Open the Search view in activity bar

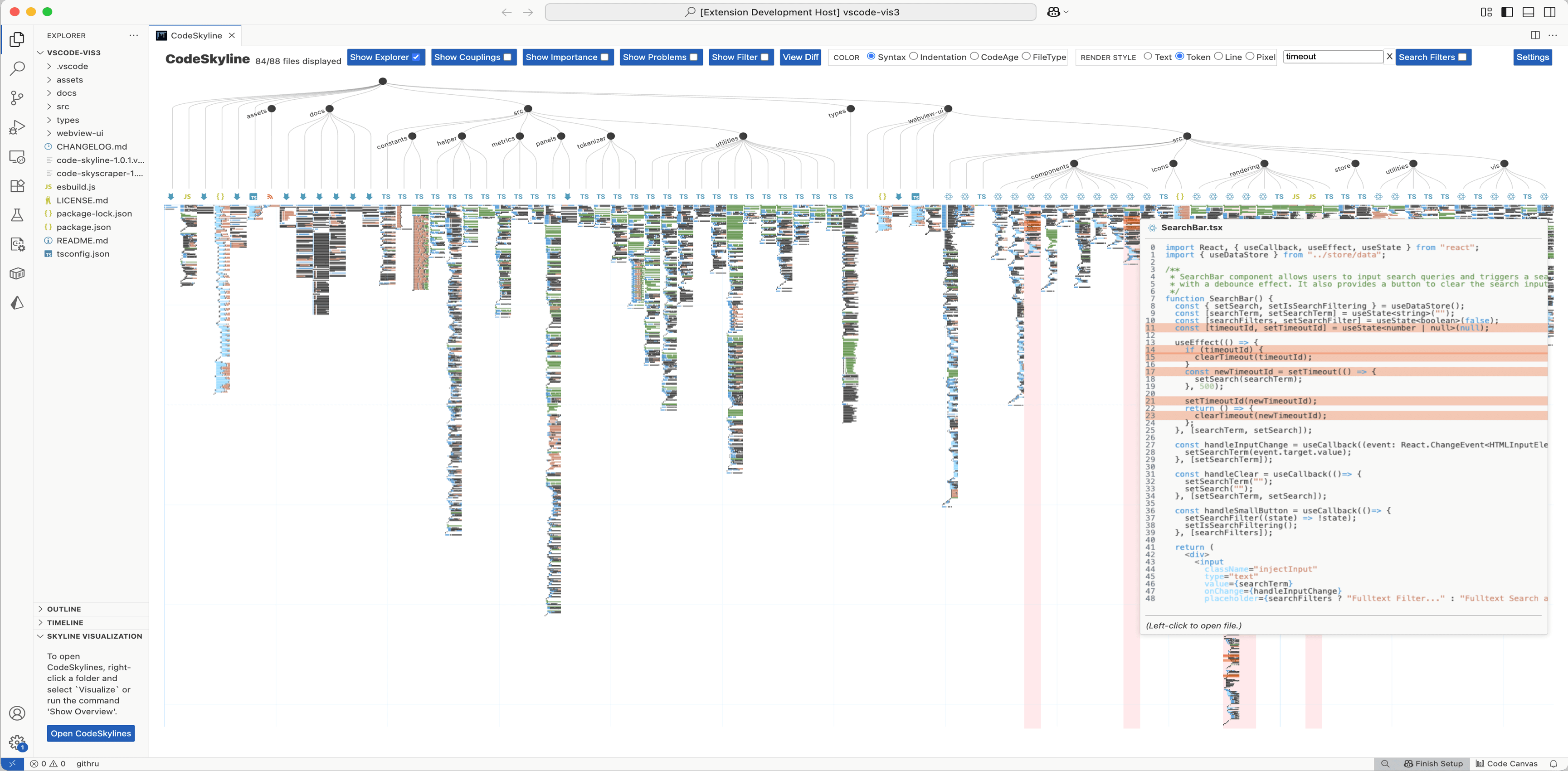(x=17, y=68)
